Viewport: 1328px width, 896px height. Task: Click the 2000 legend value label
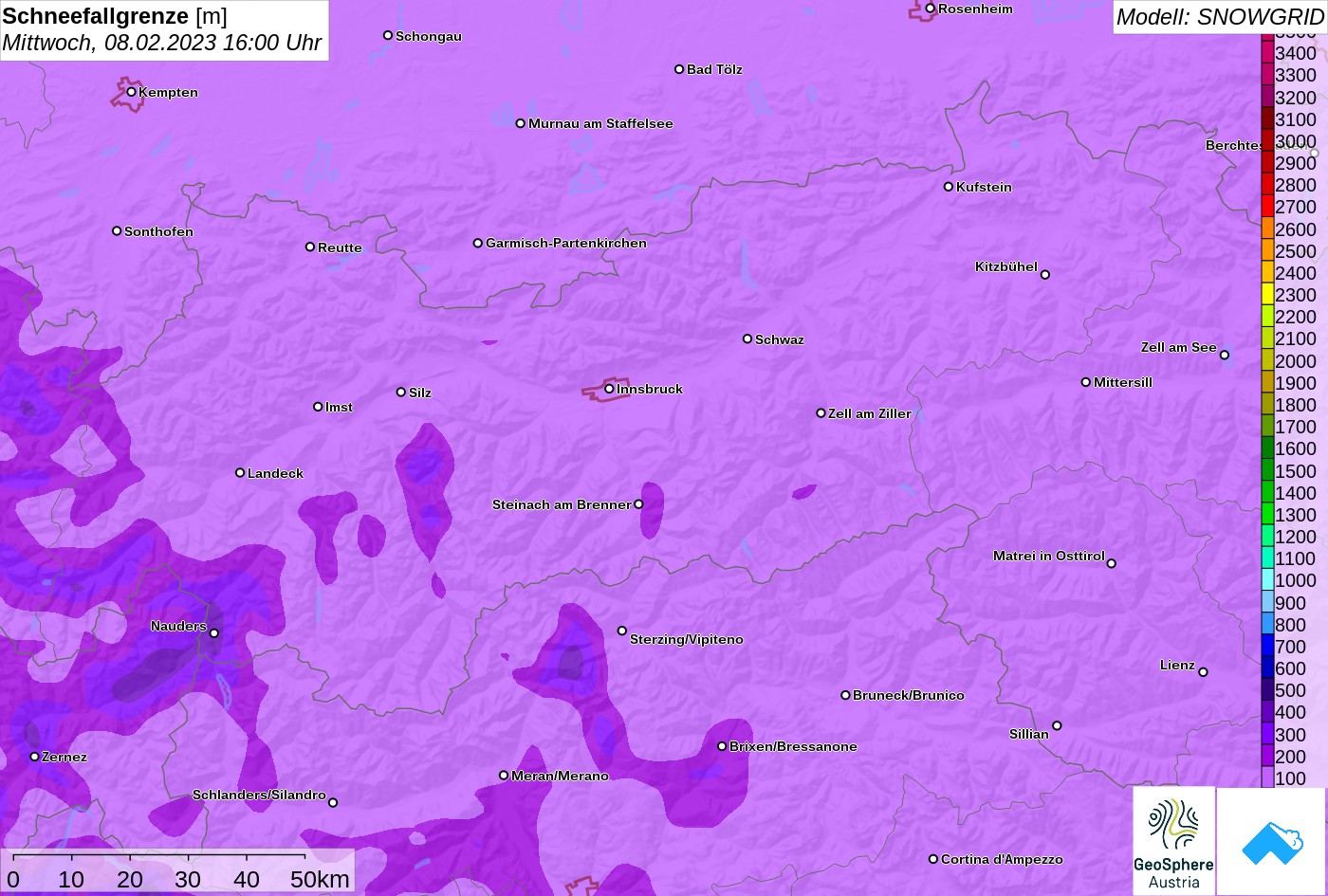click(1296, 361)
